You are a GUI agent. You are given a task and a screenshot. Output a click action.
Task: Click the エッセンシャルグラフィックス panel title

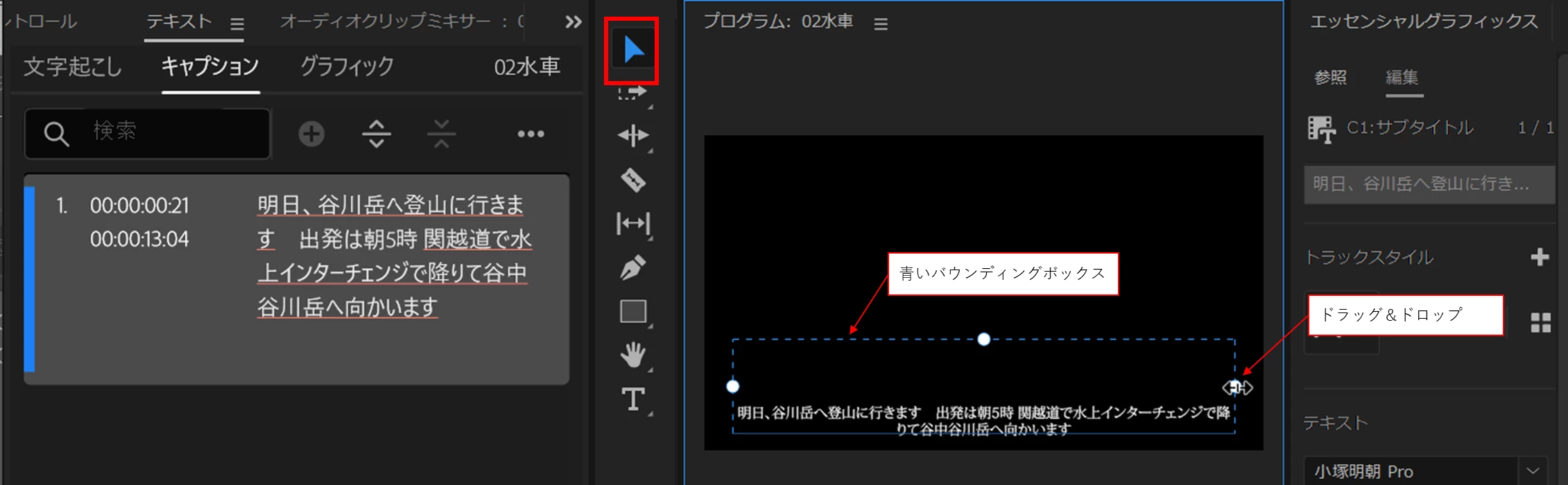click(x=1424, y=22)
